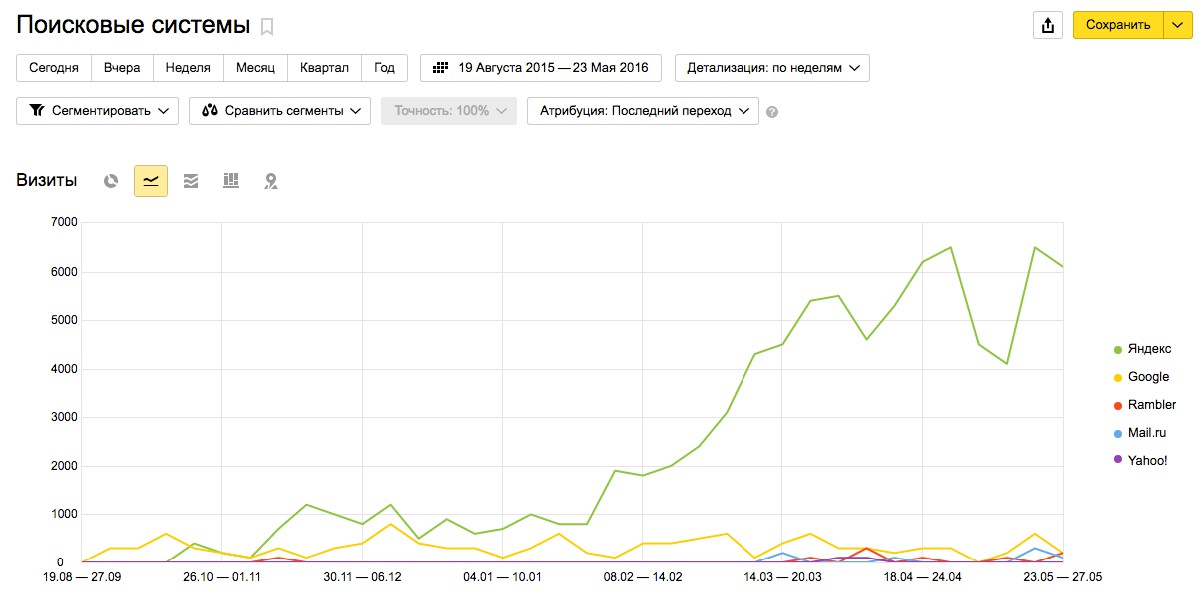
Task: Bookmark the Поисковые системы report
Action: [x=267, y=27]
